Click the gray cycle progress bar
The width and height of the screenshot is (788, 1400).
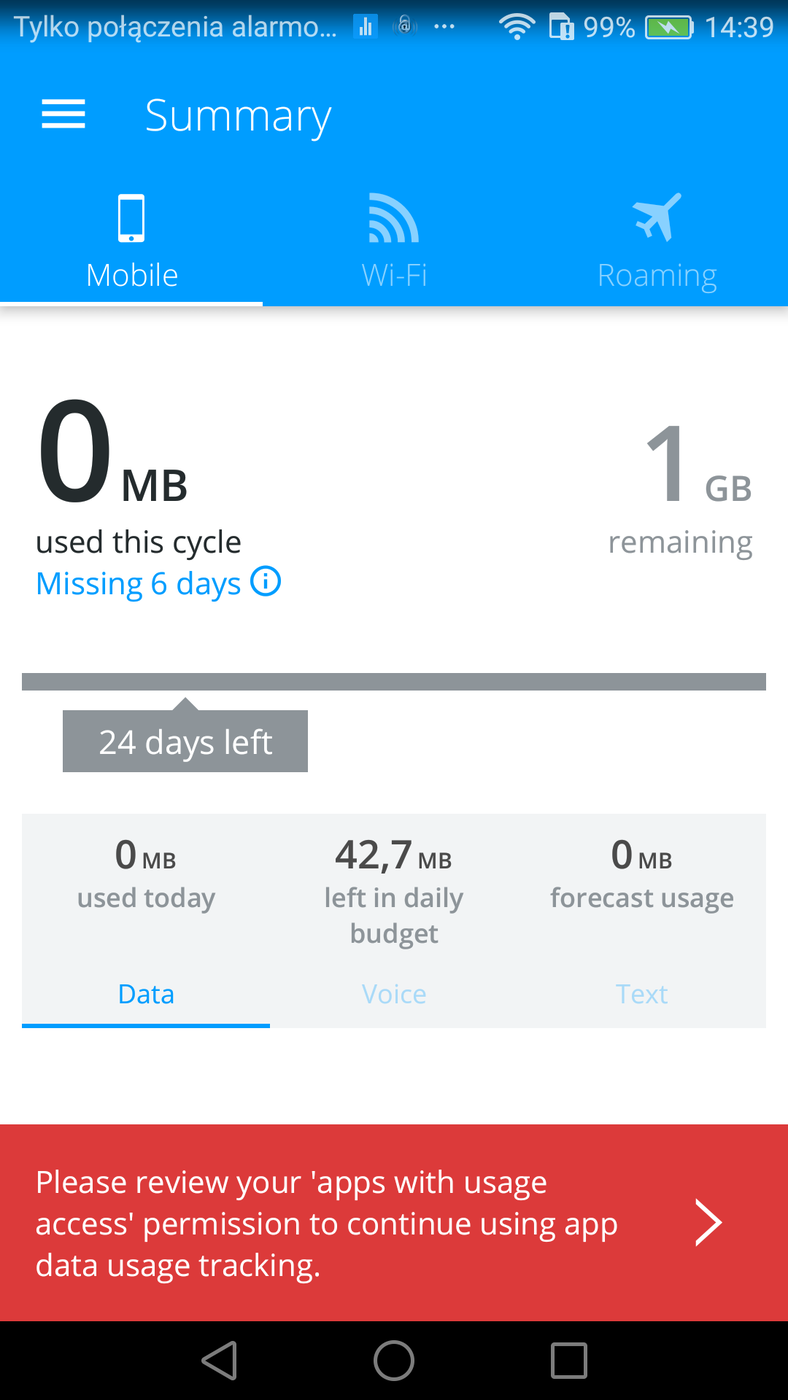click(394, 682)
